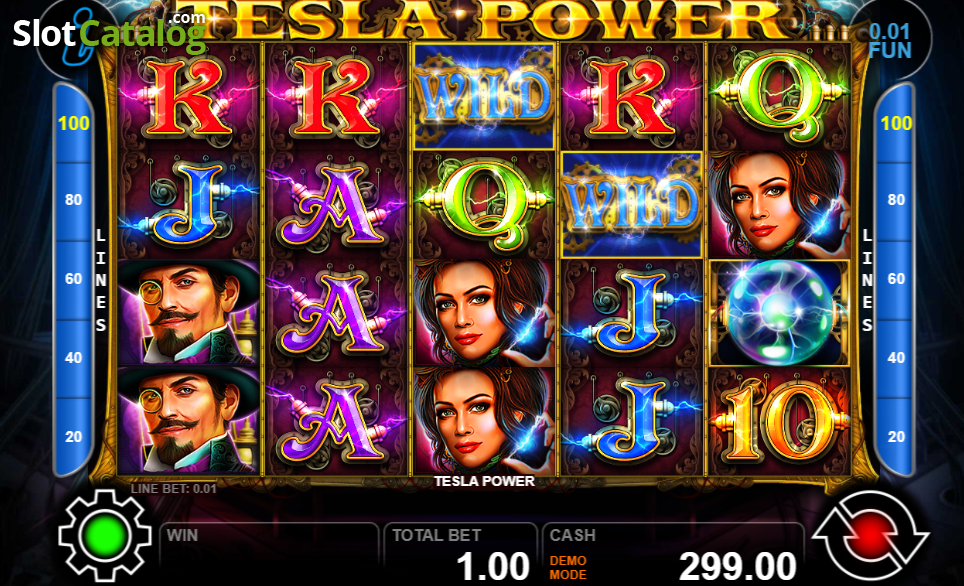Click the woman symbol on the fifth reel

click(x=779, y=205)
